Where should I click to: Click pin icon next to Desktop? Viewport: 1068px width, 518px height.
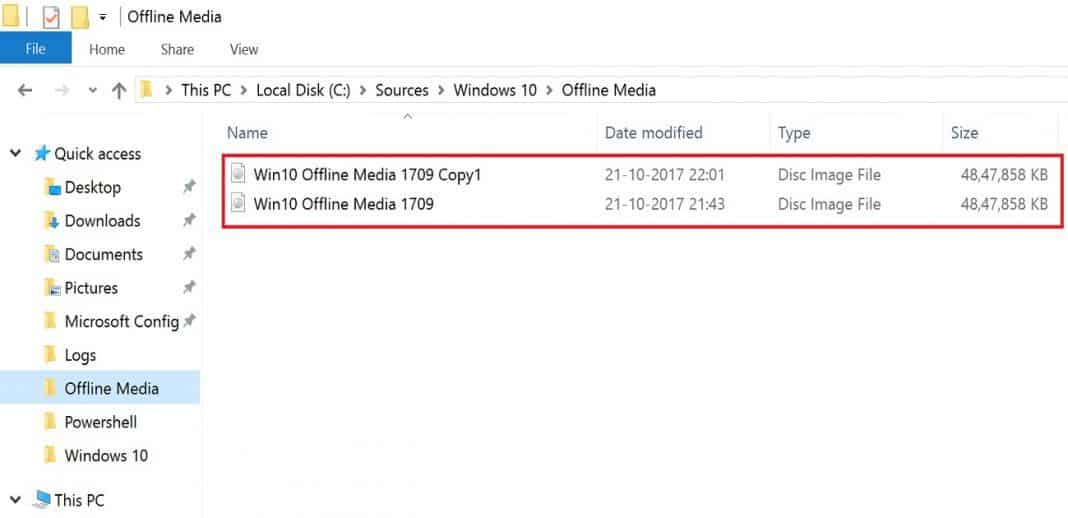(x=189, y=187)
